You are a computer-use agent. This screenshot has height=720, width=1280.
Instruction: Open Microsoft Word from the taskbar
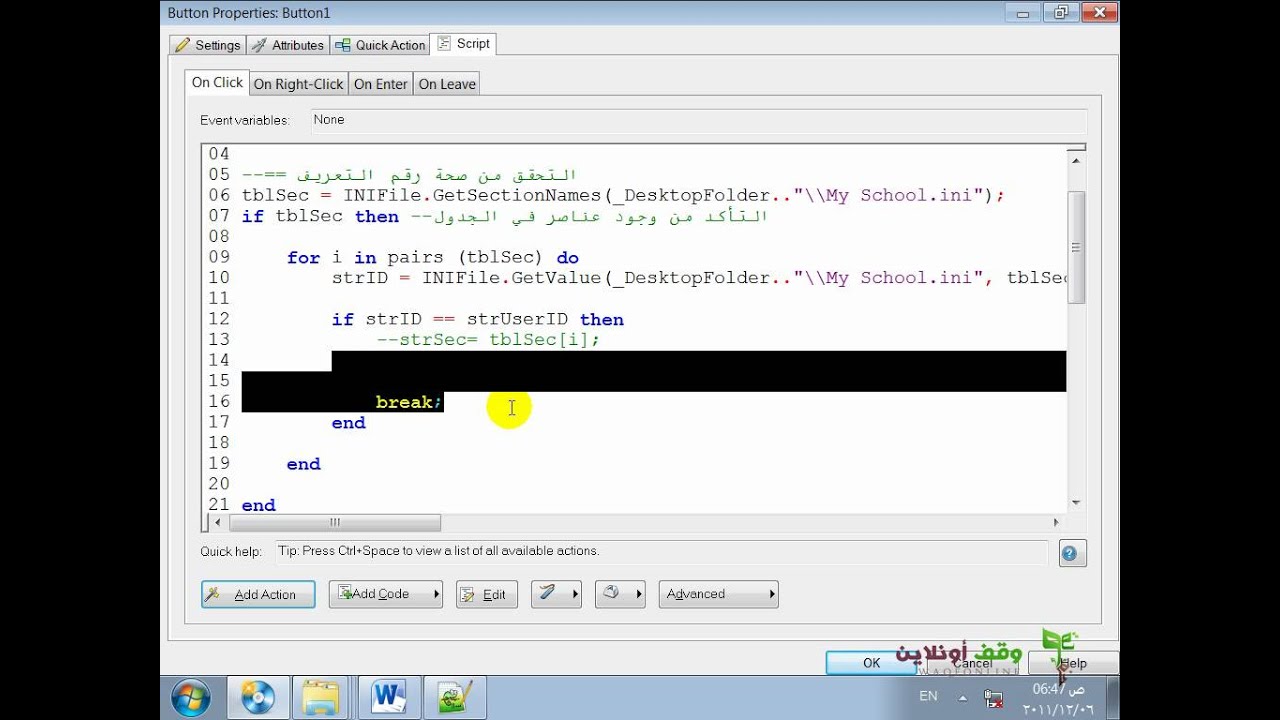pyautogui.click(x=387, y=697)
